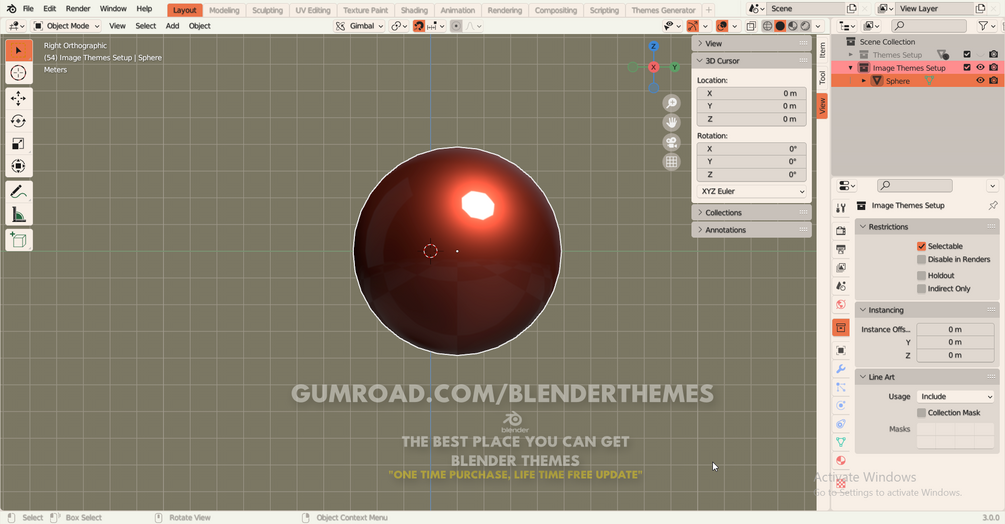Open the Object Mode dropdown

67,26
